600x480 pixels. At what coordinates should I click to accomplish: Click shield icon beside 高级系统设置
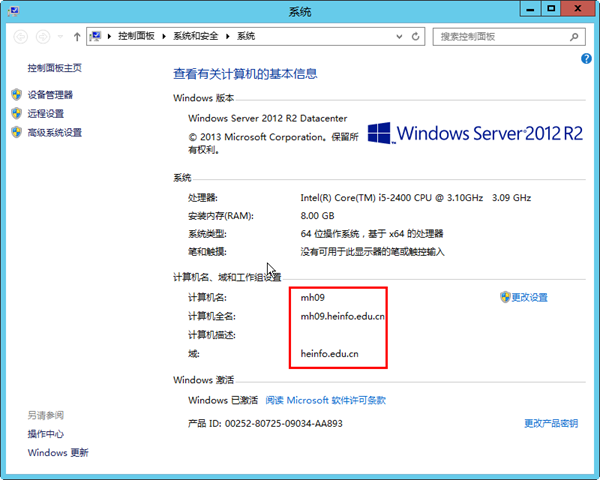pos(16,132)
